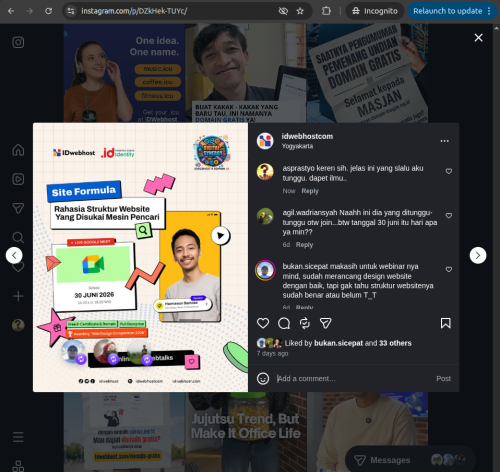Screen dimensions: 500x472
Task: Click the Incognito indicator
Action: point(375,11)
